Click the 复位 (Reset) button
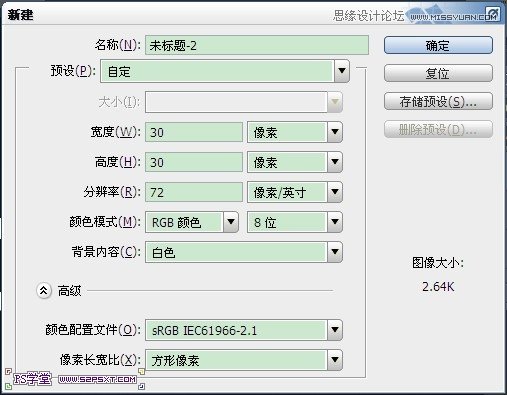 [438, 73]
